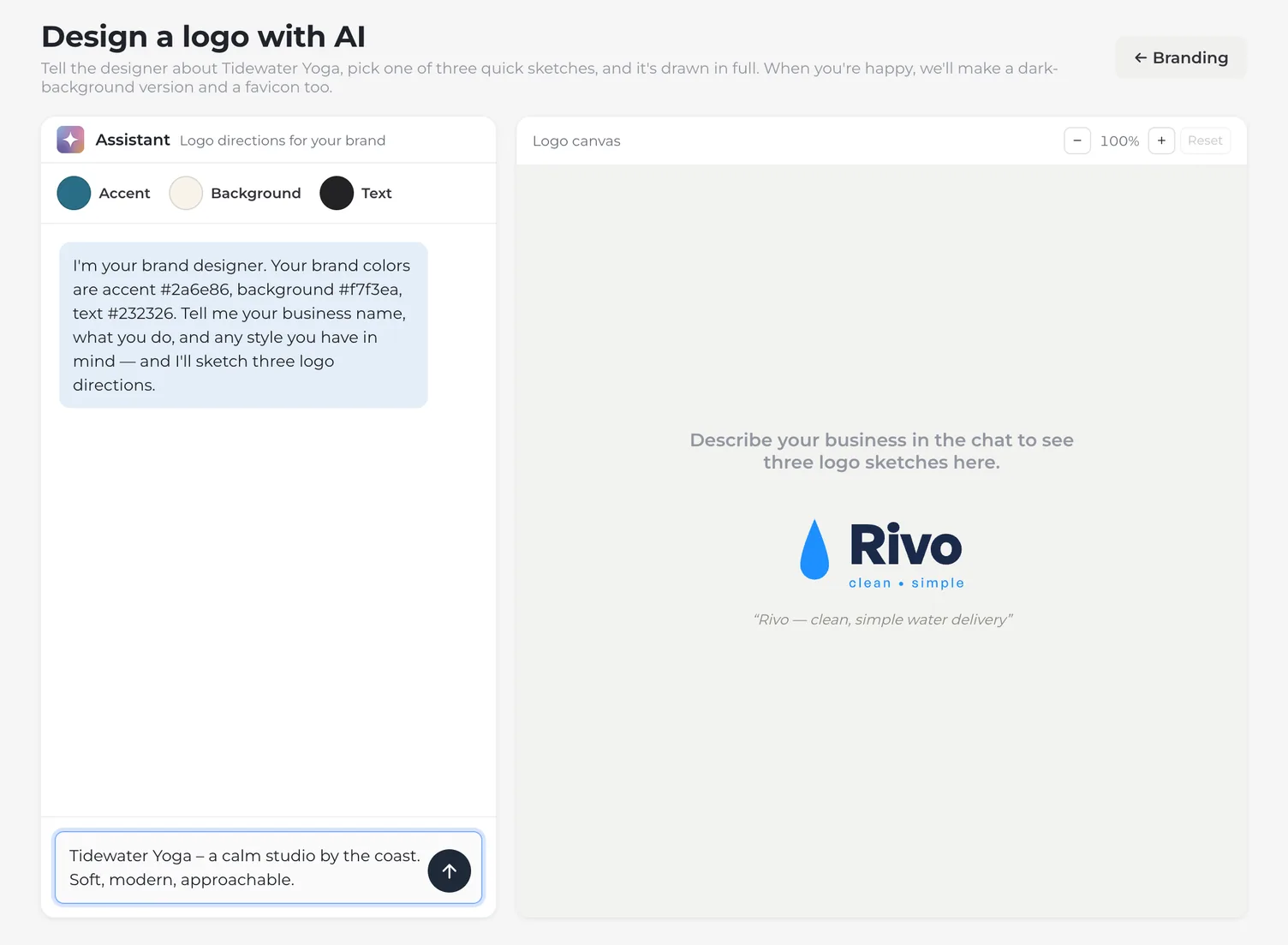Click the 'Rivo — clean, simple water delivery' caption
This screenshot has width=1288, height=945.
[882, 619]
